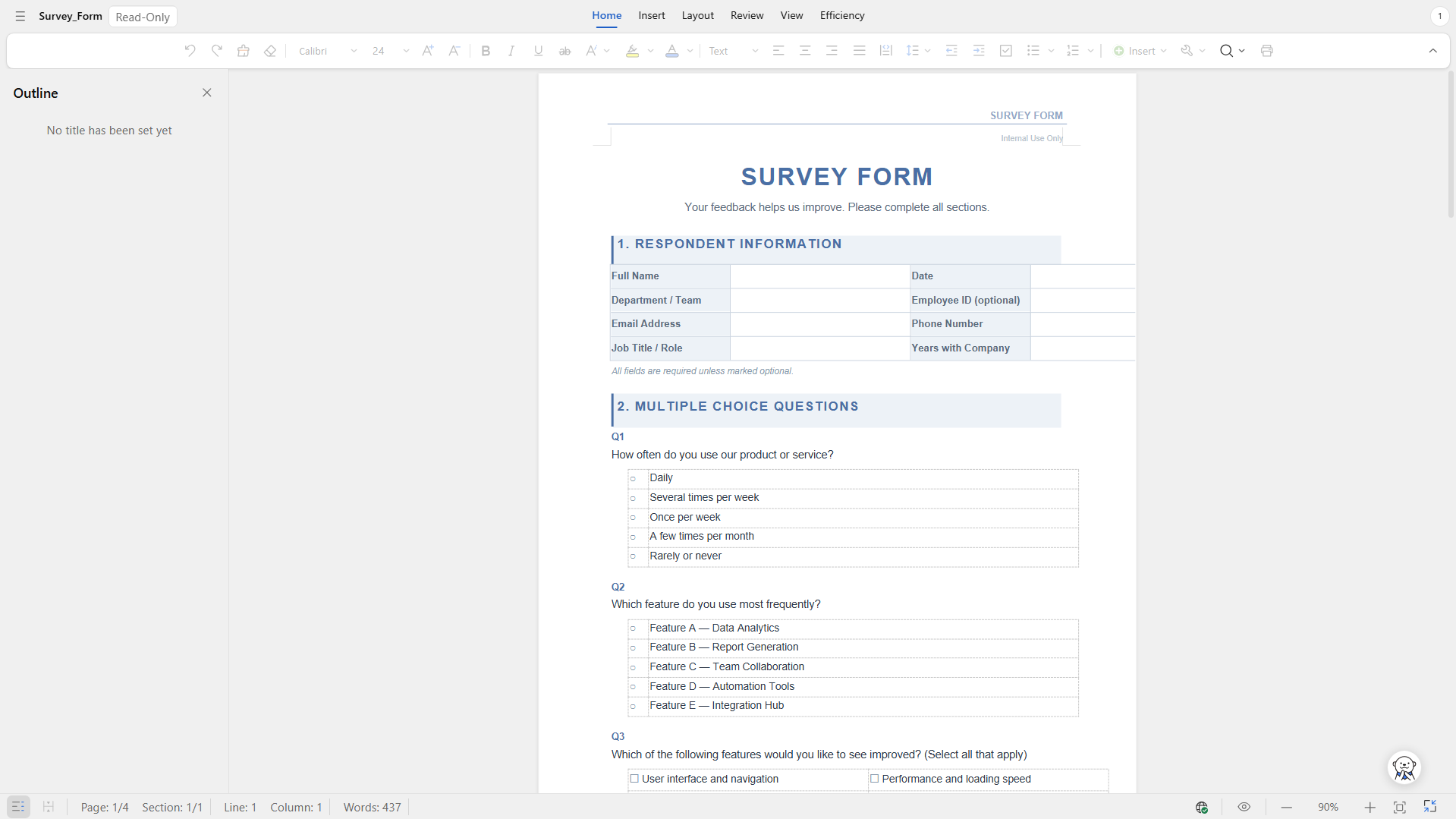Click the Full Name input cell
This screenshot has width=1456, height=819.
pyautogui.click(x=819, y=276)
